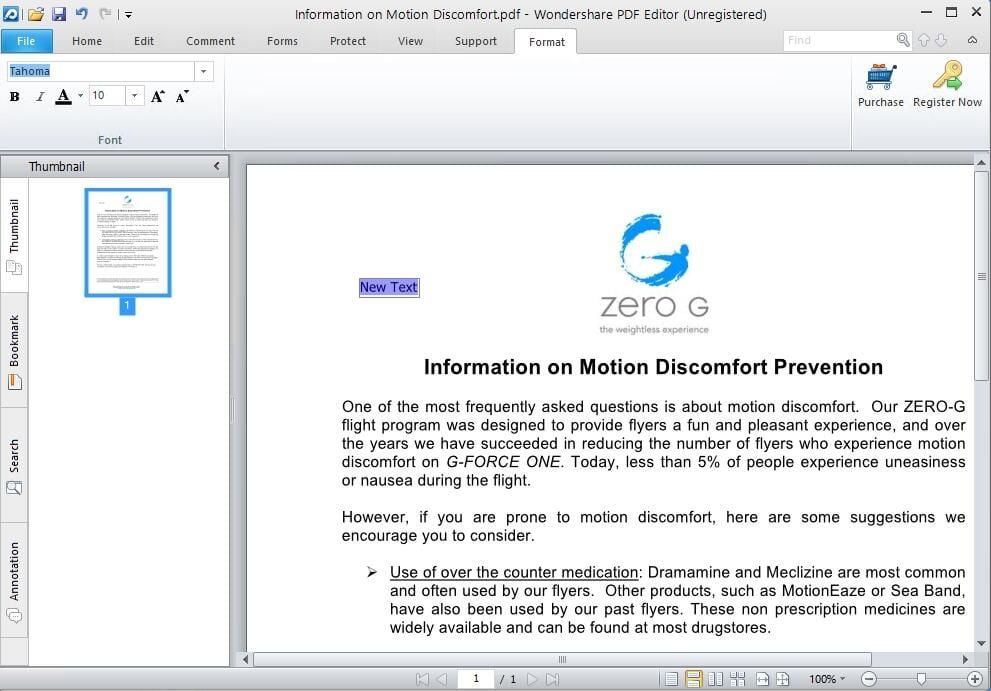Screen dimensions: 991x691
Task: Go to the first page
Action: coord(422,679)
